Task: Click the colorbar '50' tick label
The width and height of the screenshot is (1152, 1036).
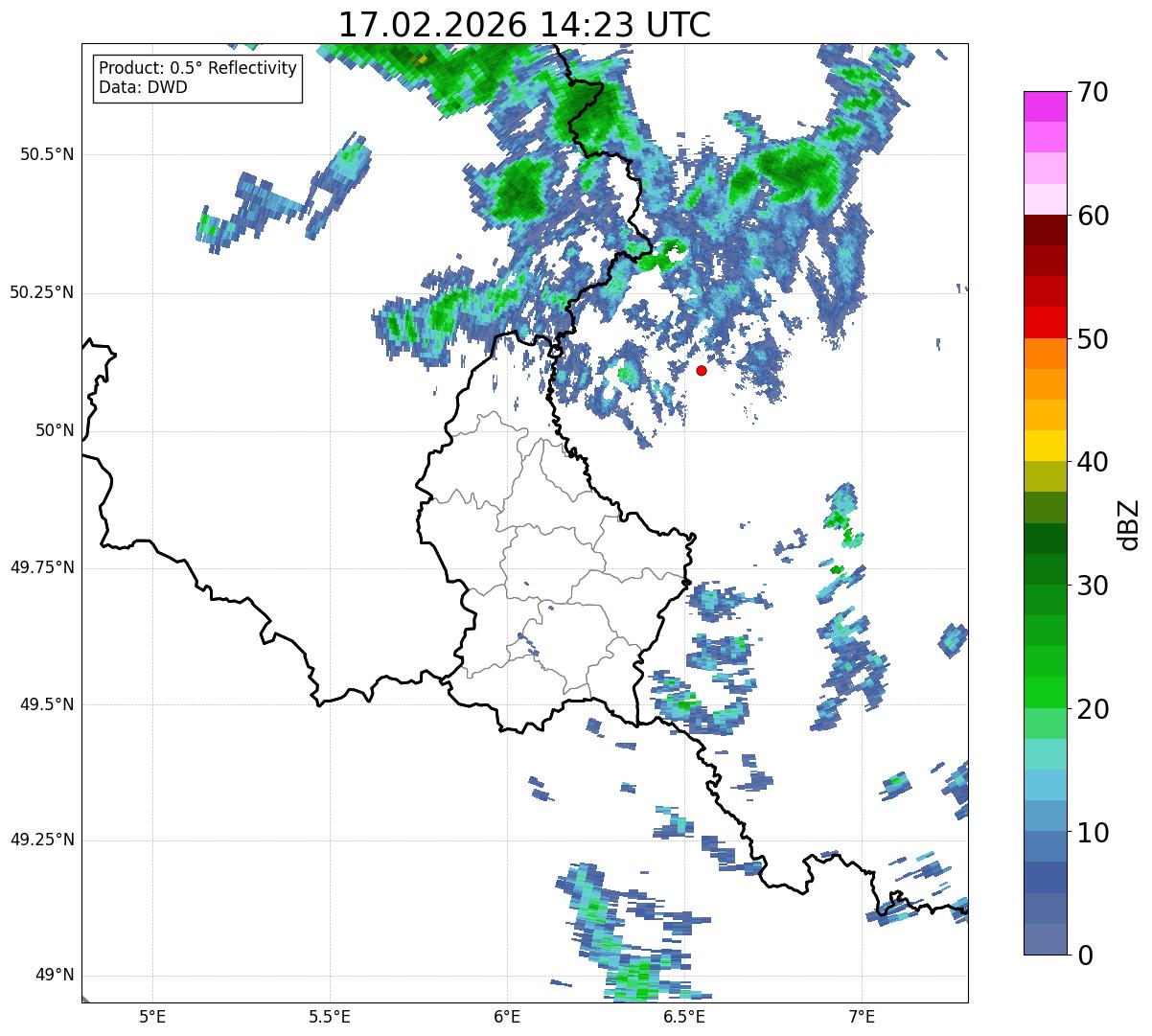Action: point(1091,339)
